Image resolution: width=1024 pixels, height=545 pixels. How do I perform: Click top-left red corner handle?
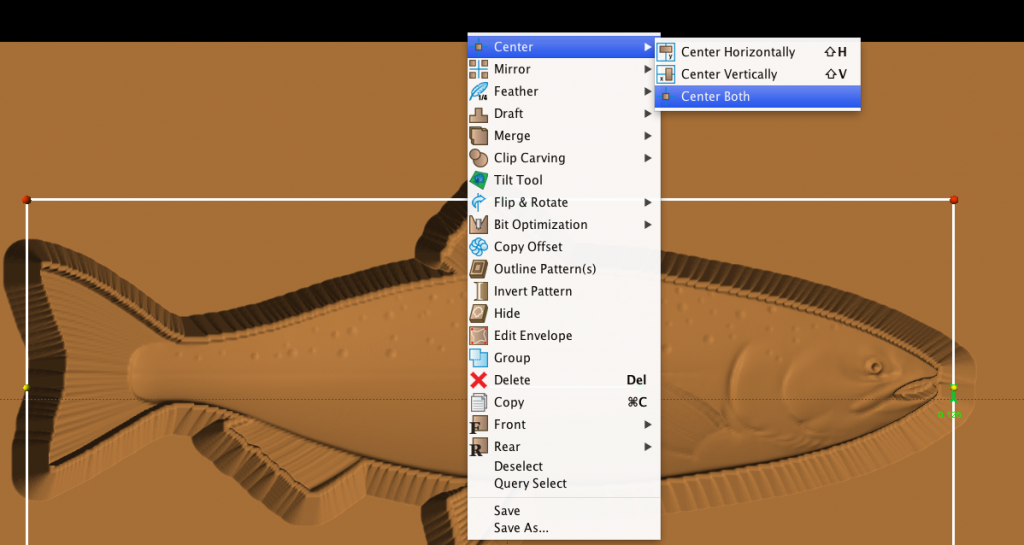(x=26, y=200)
